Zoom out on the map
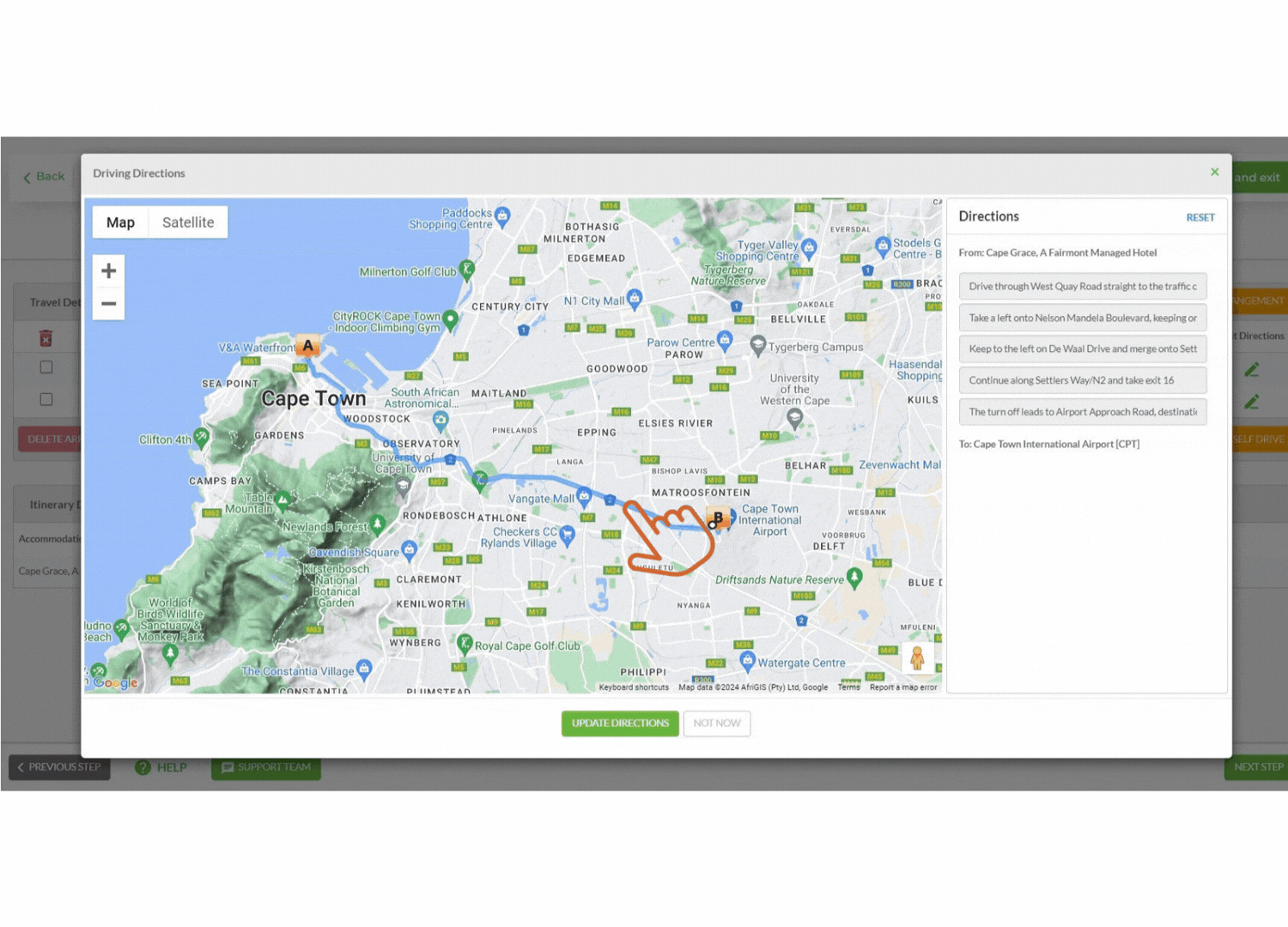1288x927 pixels. [109, 304]
